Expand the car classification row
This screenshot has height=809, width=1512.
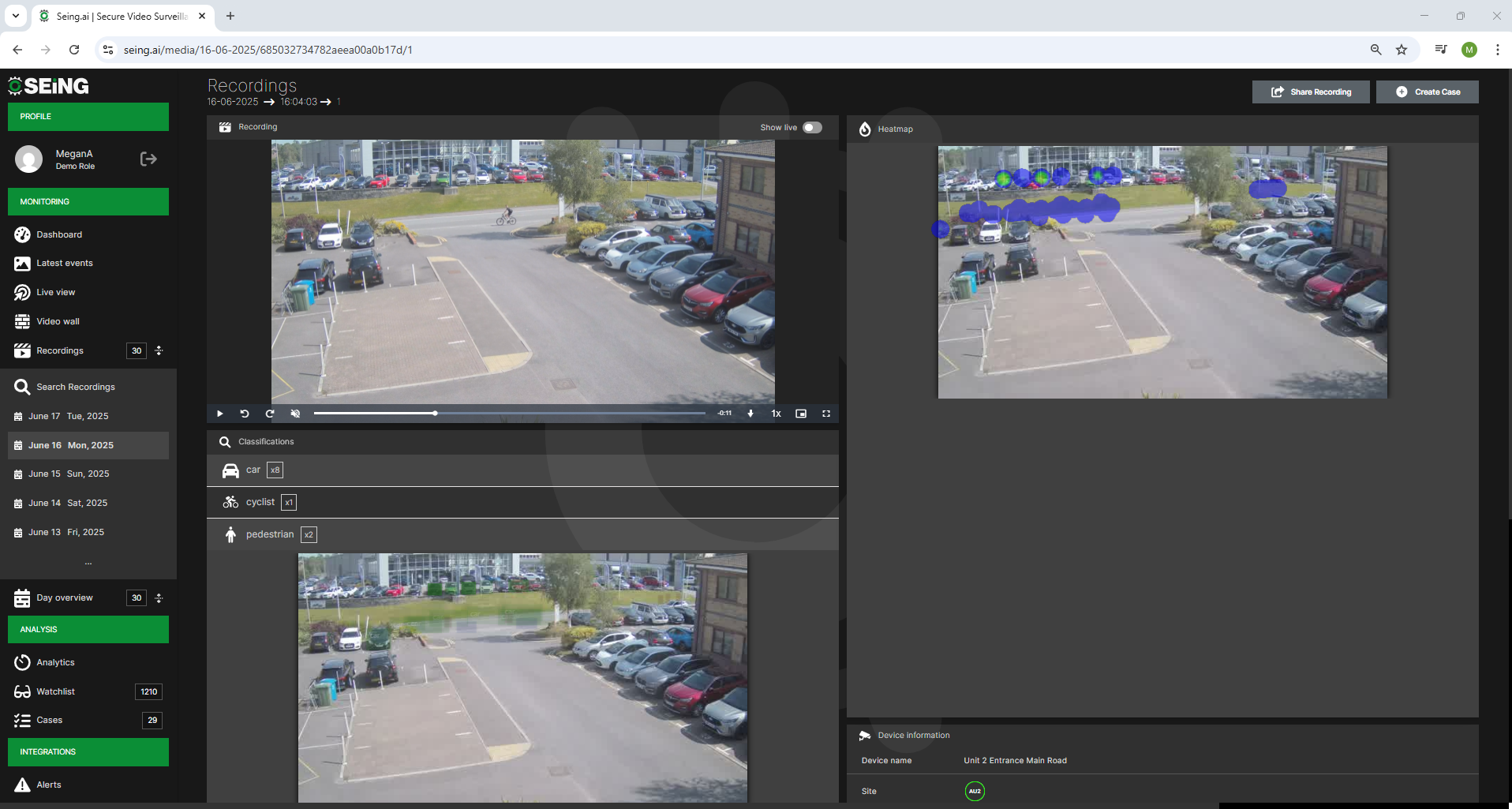tap(522, 470)
